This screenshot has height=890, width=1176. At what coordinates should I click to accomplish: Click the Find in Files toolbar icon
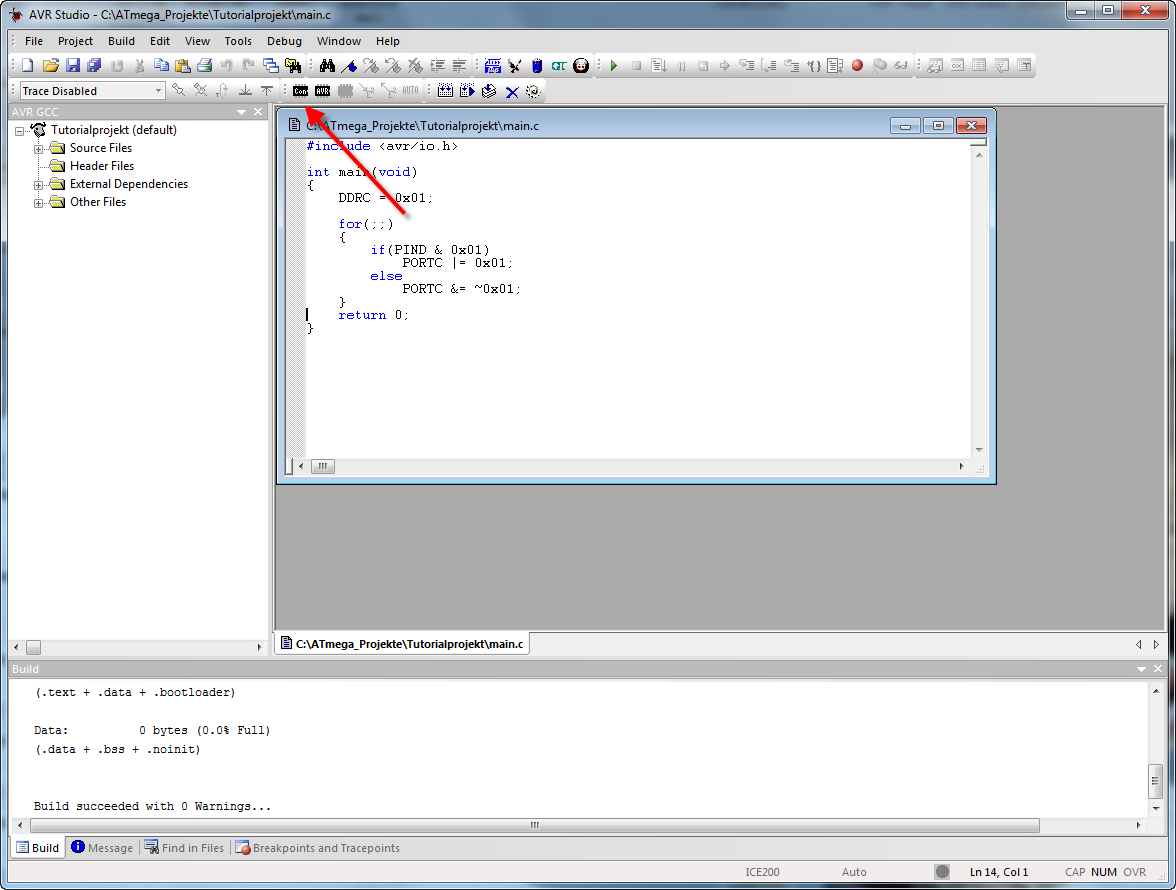coord(292,66)
